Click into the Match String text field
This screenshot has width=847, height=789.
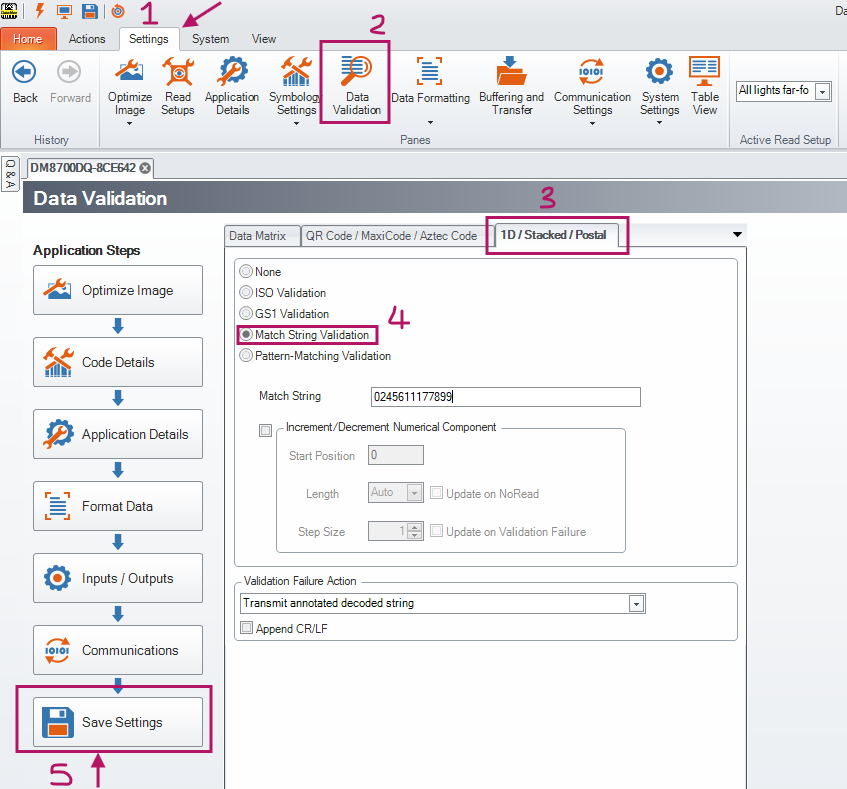[505, 397]
